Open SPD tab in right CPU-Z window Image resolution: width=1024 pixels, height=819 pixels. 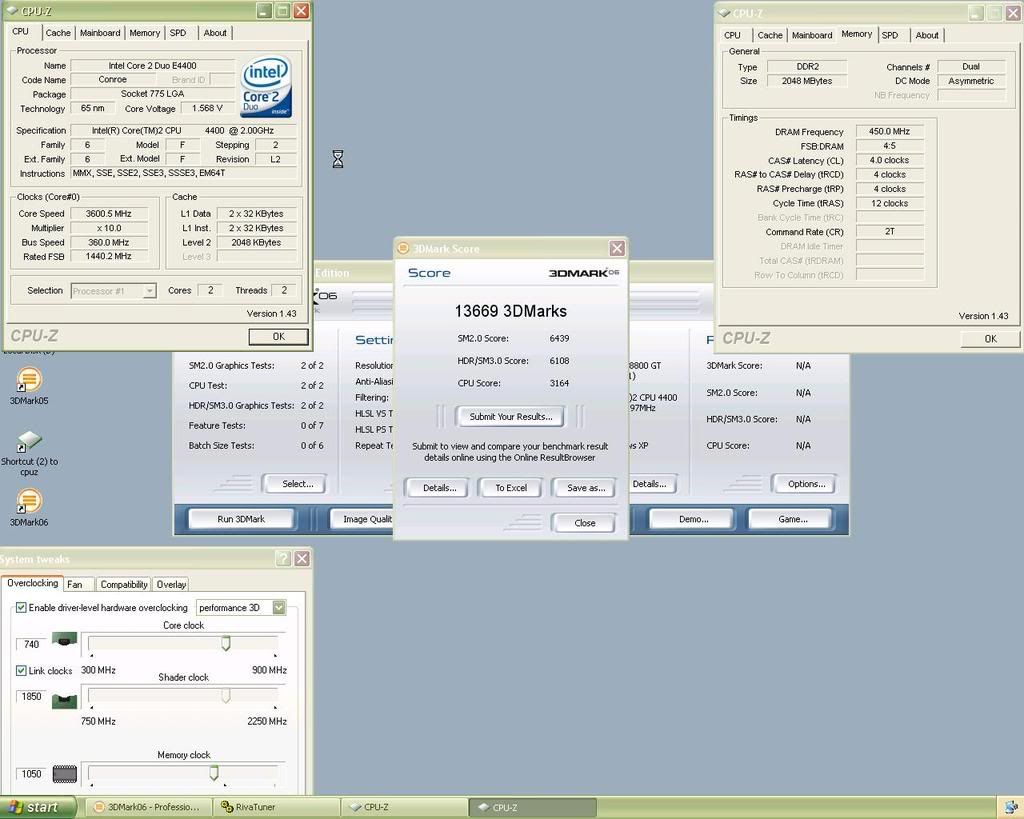[x=890, y=35]
